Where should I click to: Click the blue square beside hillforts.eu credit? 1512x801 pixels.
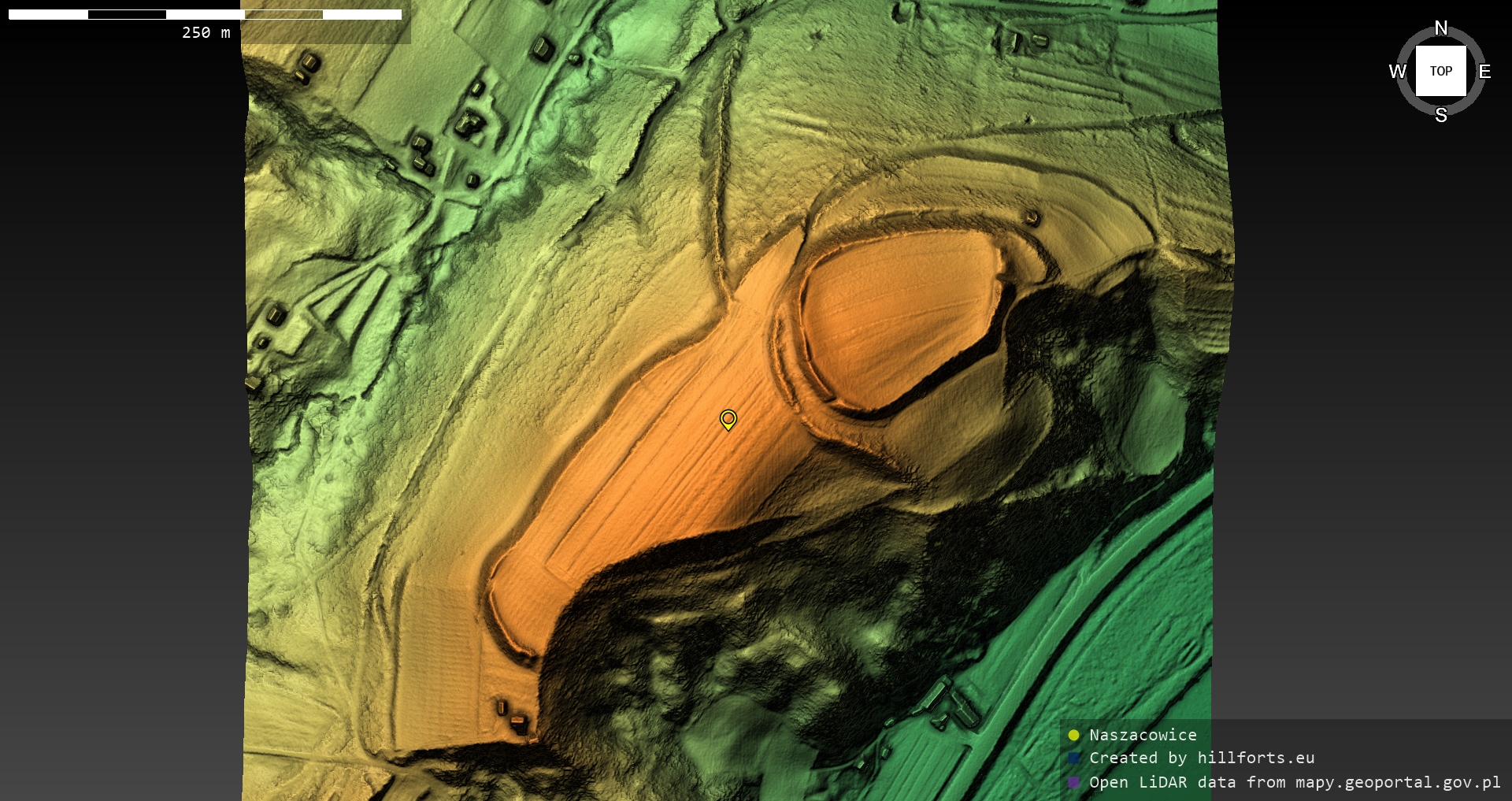point(1073,758)
